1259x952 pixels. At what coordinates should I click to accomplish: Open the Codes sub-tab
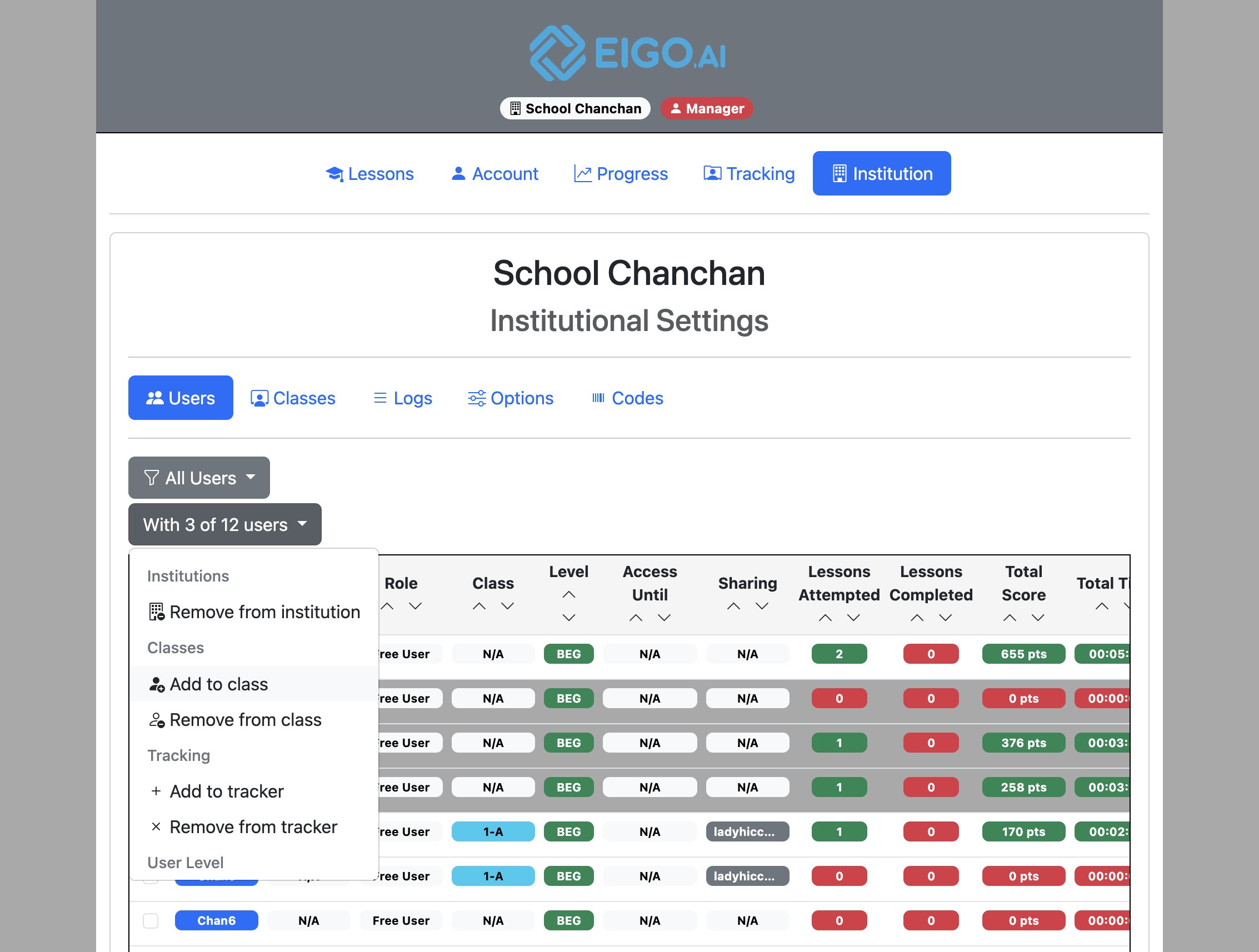[x=627, y=398]
